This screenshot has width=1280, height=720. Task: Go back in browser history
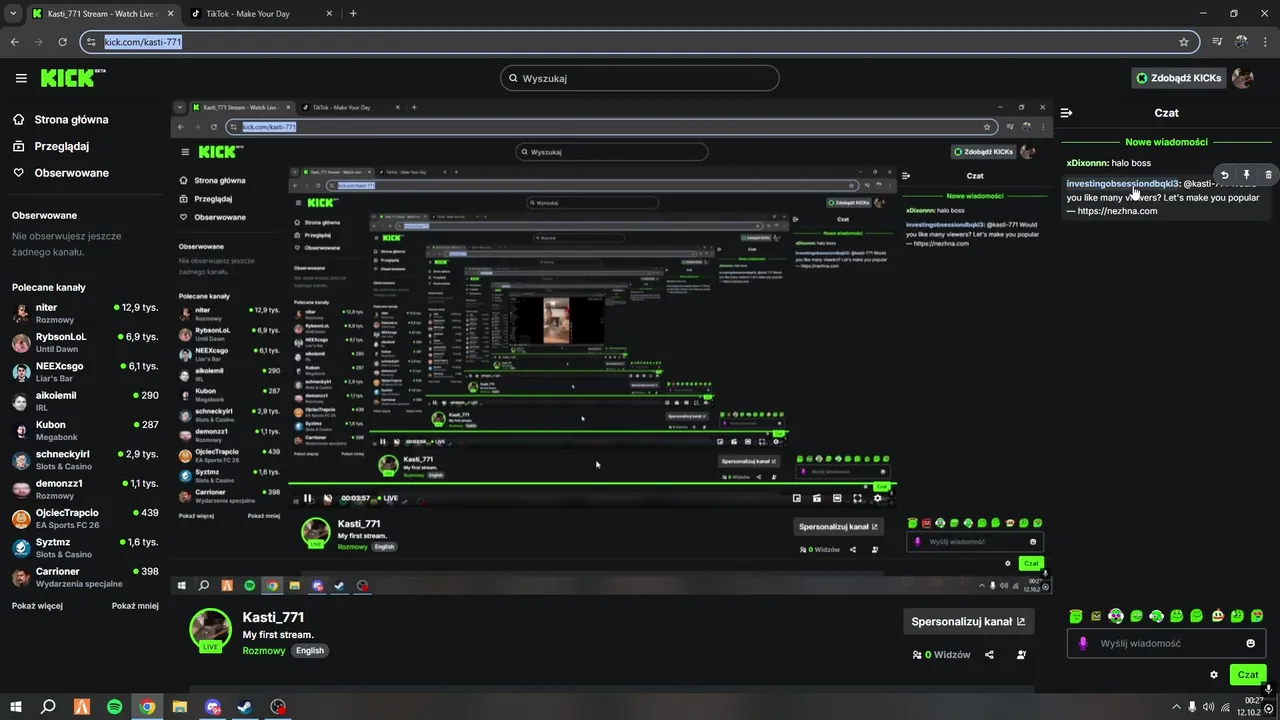tap(15, 42)
